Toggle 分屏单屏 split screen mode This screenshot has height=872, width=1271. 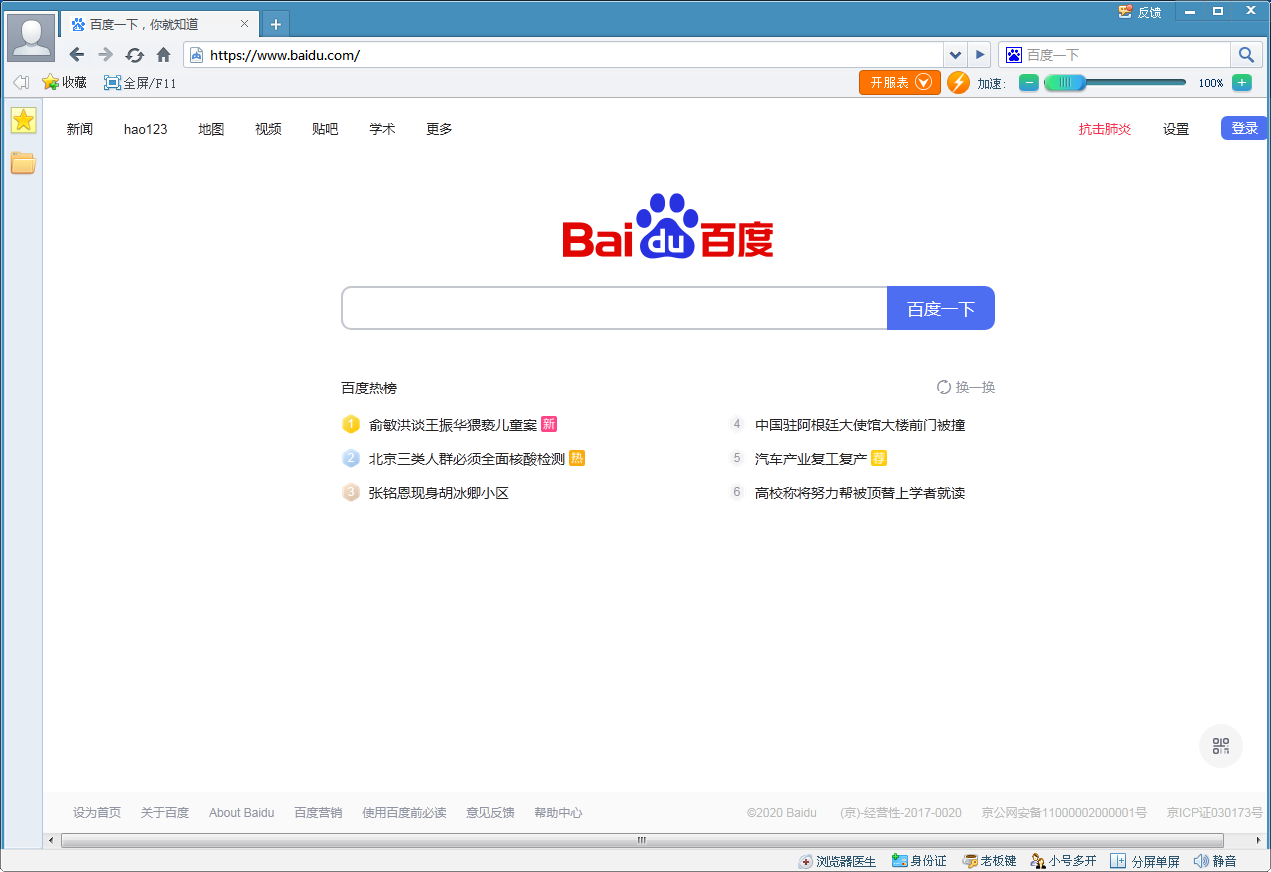1145,861
